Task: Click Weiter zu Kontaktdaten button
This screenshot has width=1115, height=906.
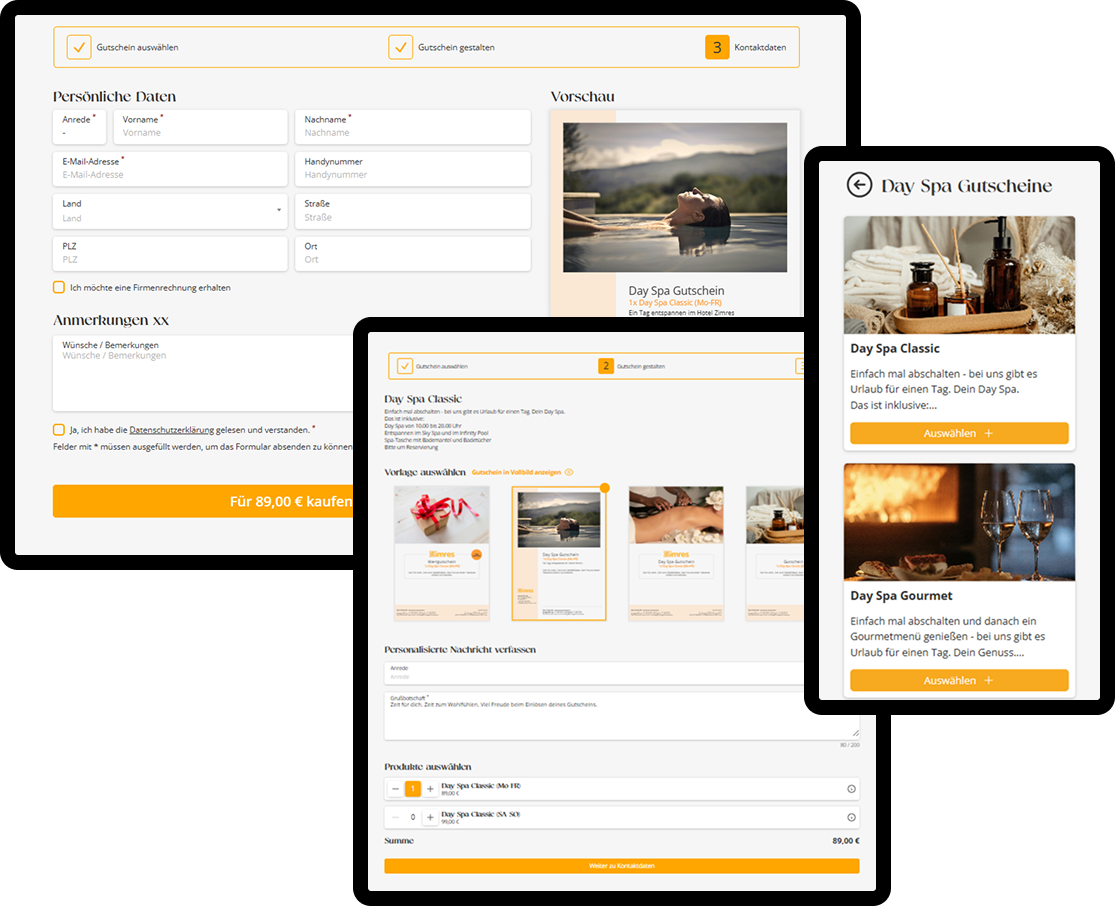Action: tap(621, 866)
